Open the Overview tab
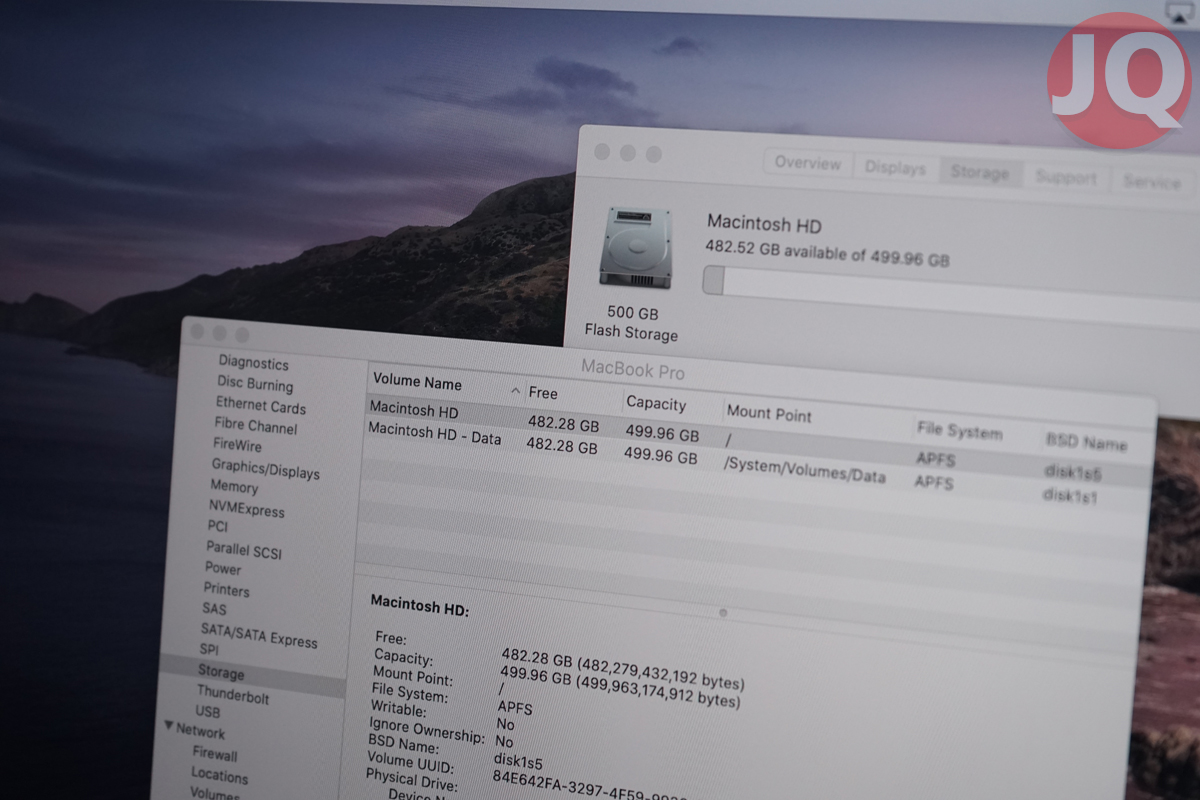 point(808,163)
